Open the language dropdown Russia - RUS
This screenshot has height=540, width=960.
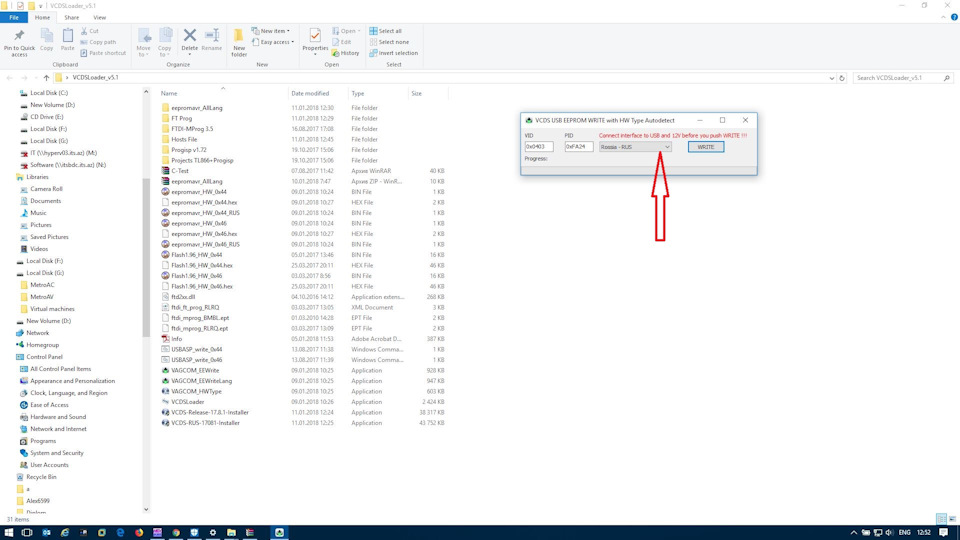tap(635, 147)
